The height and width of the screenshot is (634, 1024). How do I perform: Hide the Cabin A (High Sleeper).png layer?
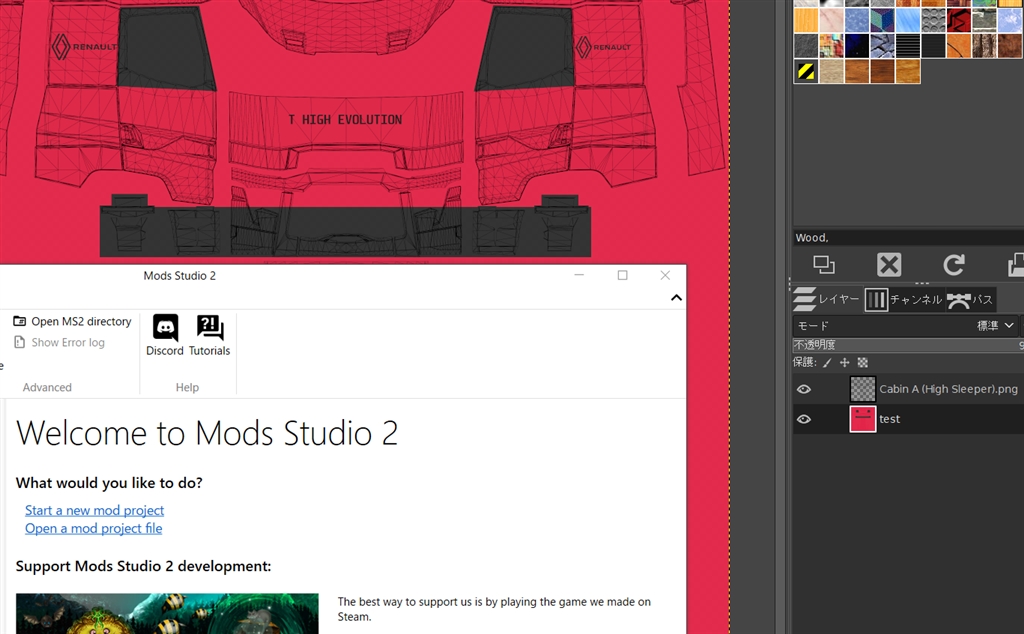click(x=803, y=389)
